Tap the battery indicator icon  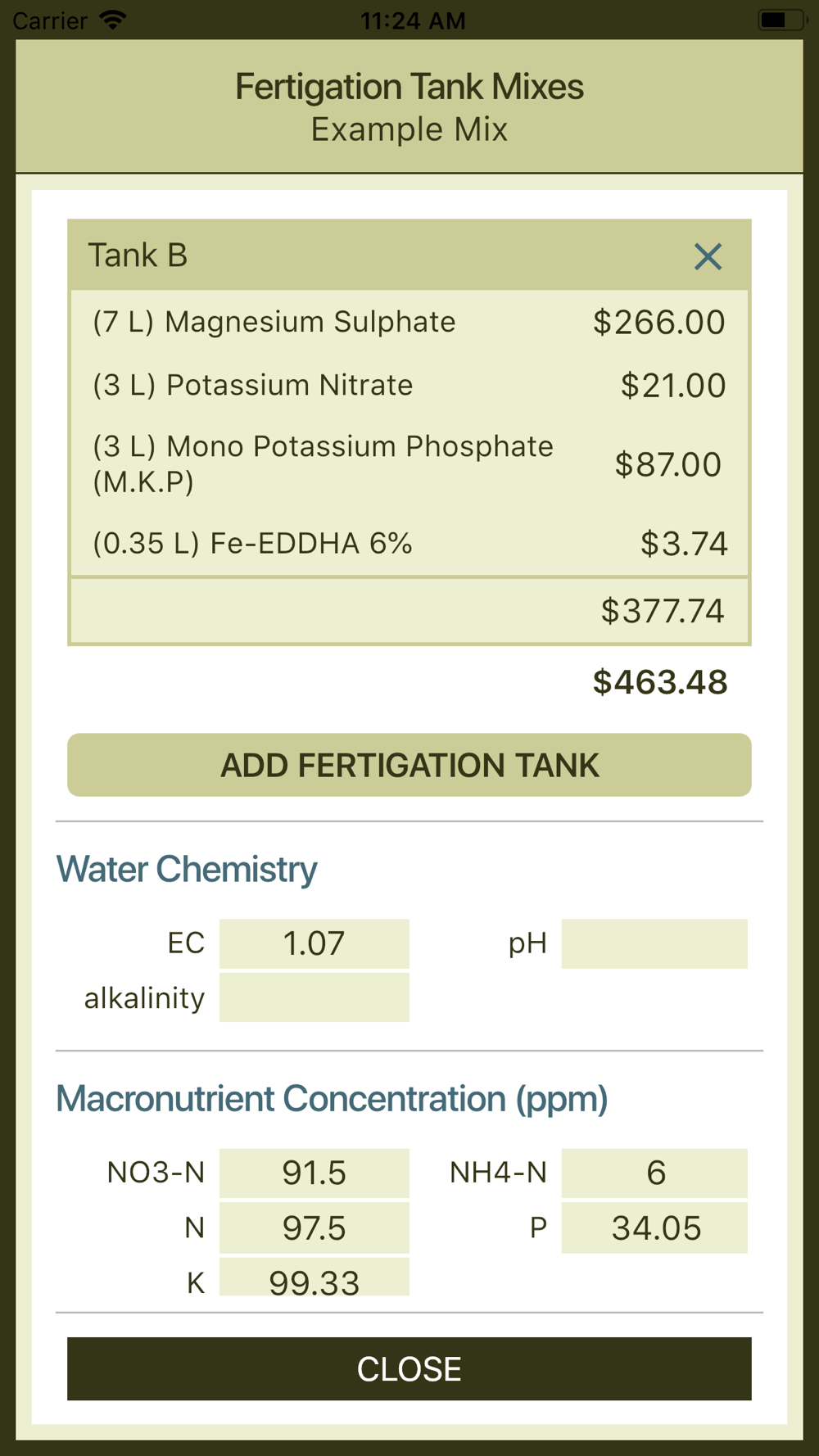(781, 20)
